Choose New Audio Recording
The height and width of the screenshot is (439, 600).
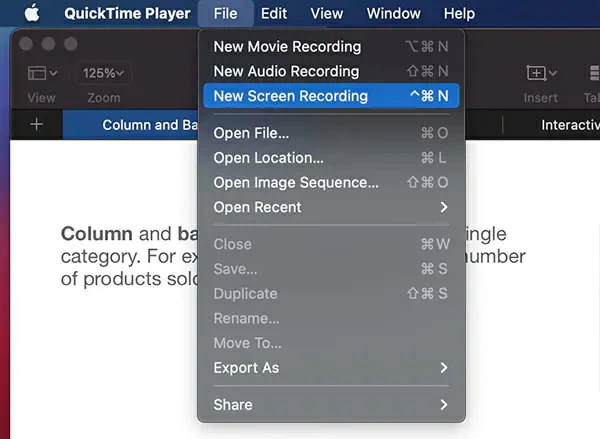click(330, 71)
